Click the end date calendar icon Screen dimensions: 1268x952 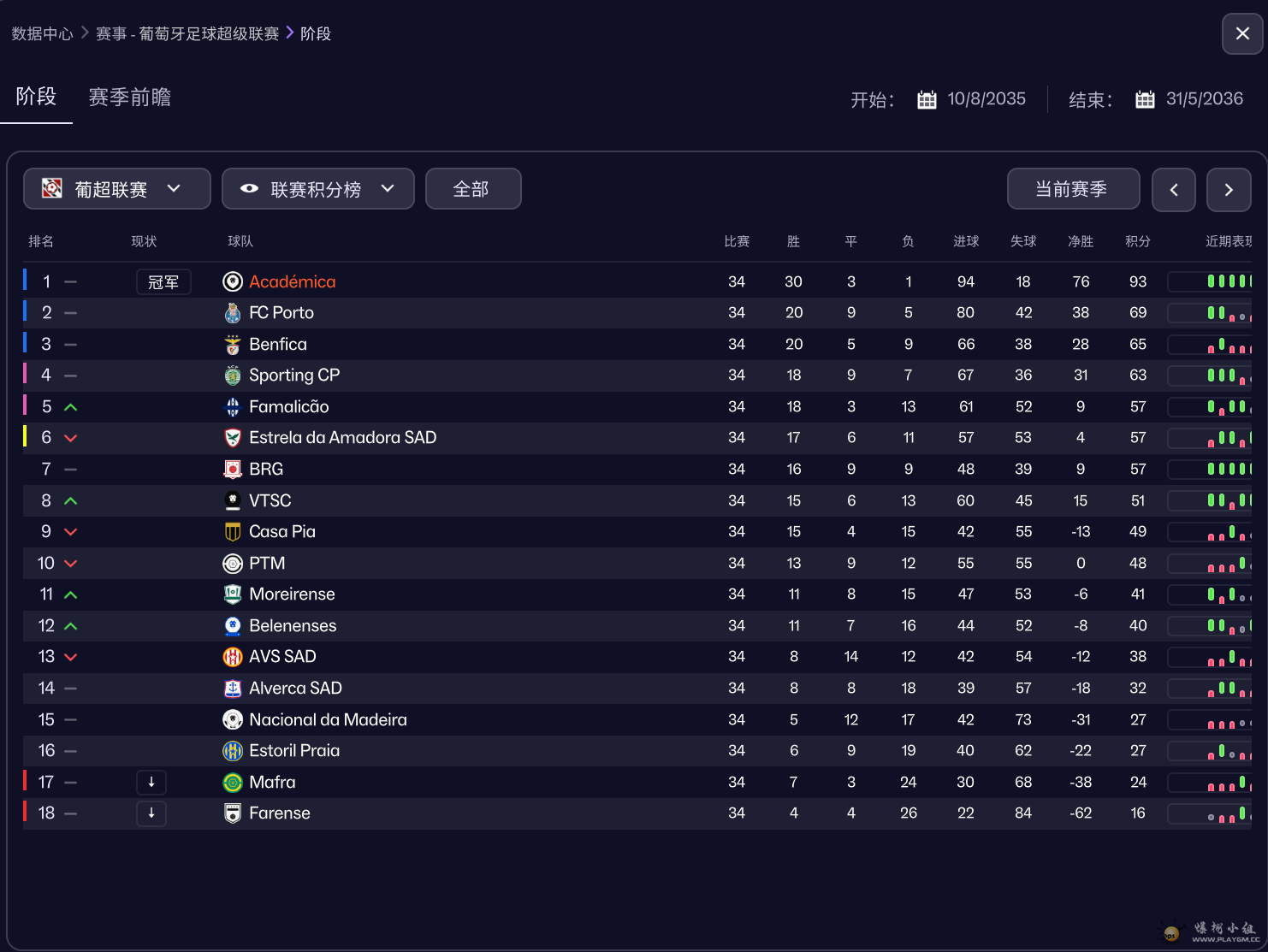[1145, 99]
